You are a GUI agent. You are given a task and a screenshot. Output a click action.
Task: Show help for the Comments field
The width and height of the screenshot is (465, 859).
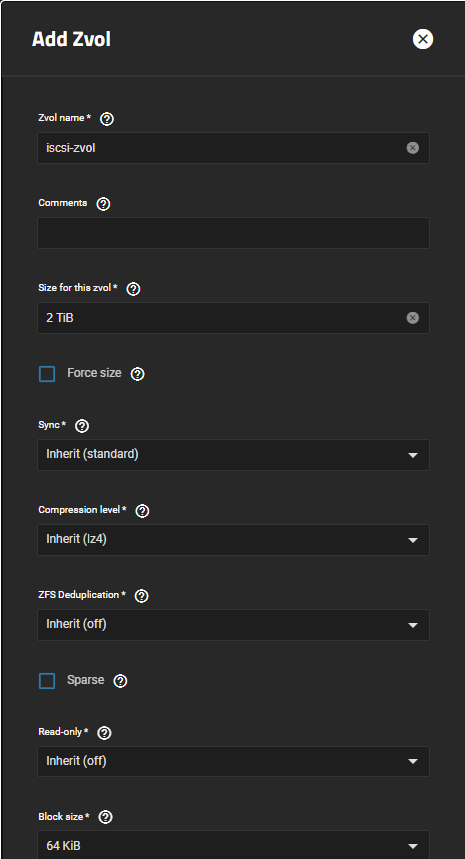(x=103, y=204)
